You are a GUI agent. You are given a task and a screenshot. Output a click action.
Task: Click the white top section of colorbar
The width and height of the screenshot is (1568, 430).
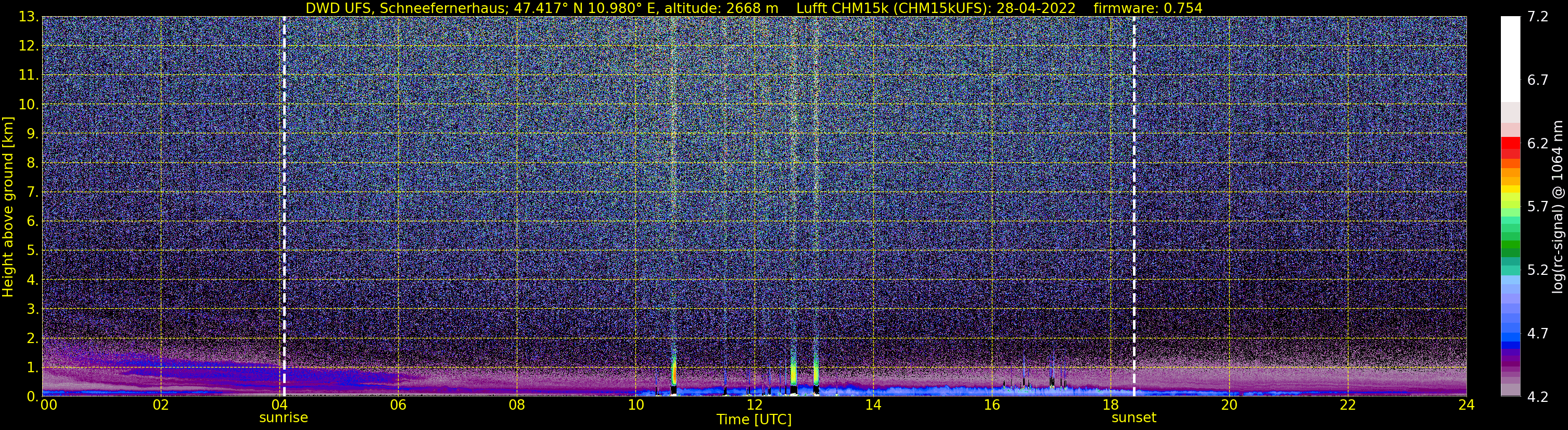[x=1511, y=59]
